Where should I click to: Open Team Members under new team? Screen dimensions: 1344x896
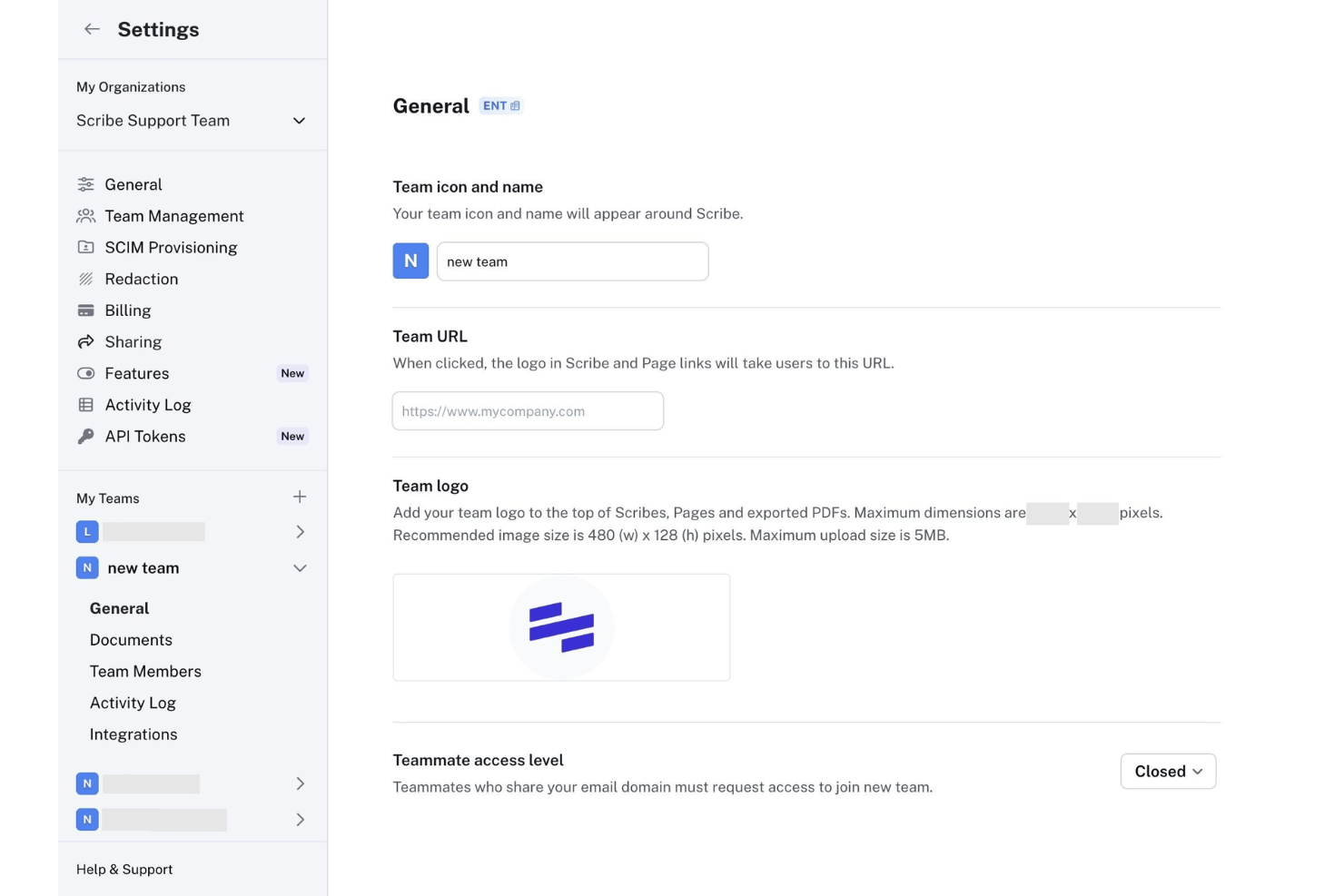[145, 672]
